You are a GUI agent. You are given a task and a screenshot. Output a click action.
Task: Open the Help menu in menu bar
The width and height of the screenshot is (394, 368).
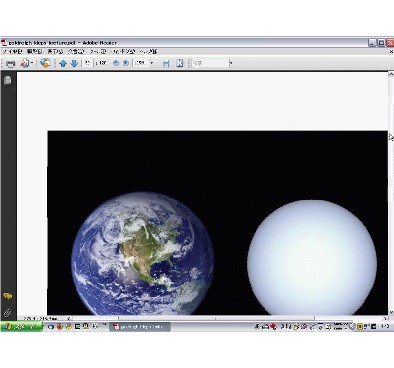[x=148, y=52]
